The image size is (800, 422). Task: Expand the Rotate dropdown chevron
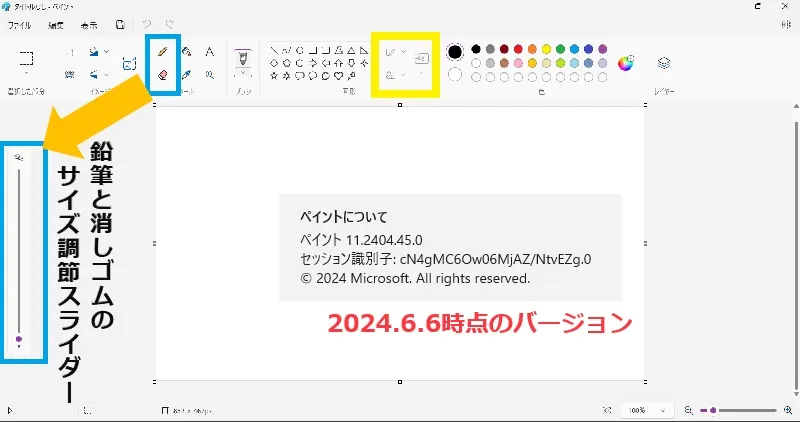pos(106,52)
